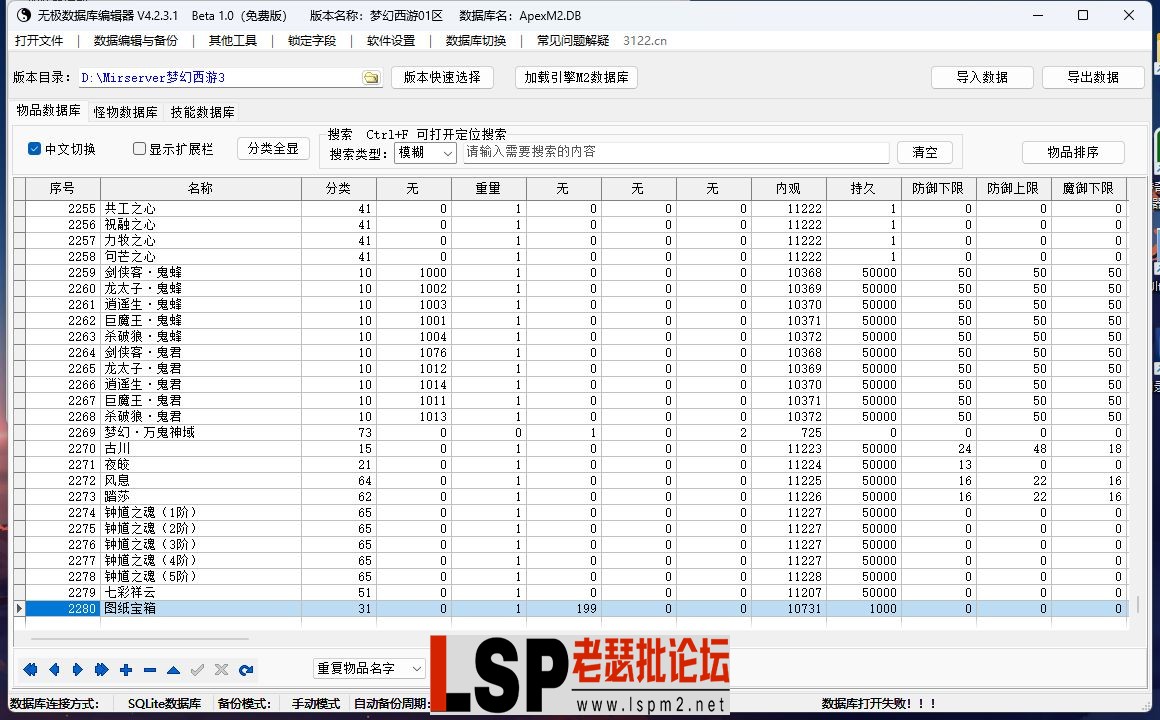Click the 版本目录 path field
1160x720 pixels.
point(229,78)
